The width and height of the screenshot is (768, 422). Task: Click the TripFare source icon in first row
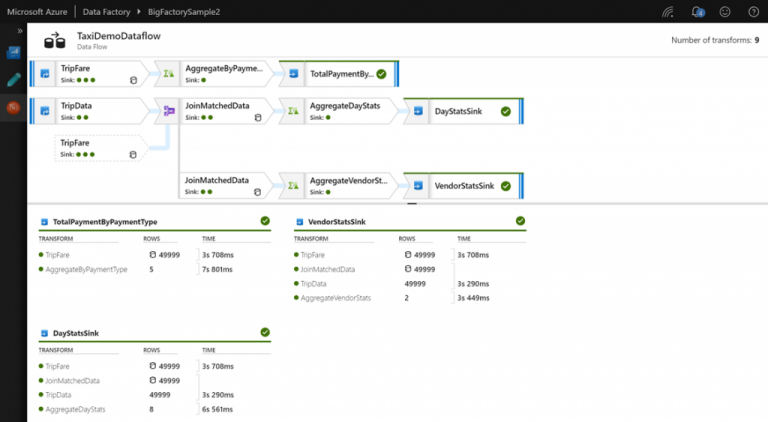click(45, 74)
